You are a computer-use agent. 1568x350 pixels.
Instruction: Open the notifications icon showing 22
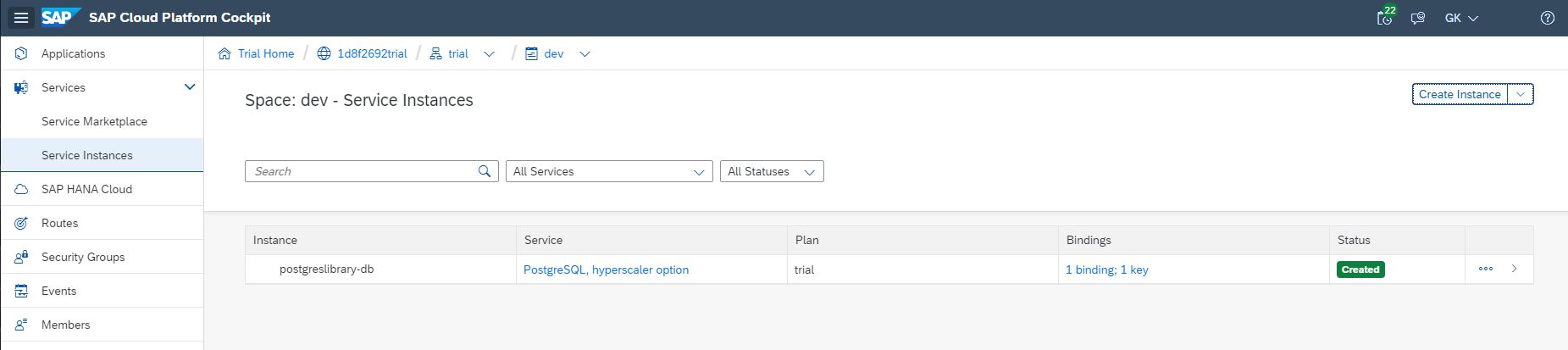tap(1385, 18)
